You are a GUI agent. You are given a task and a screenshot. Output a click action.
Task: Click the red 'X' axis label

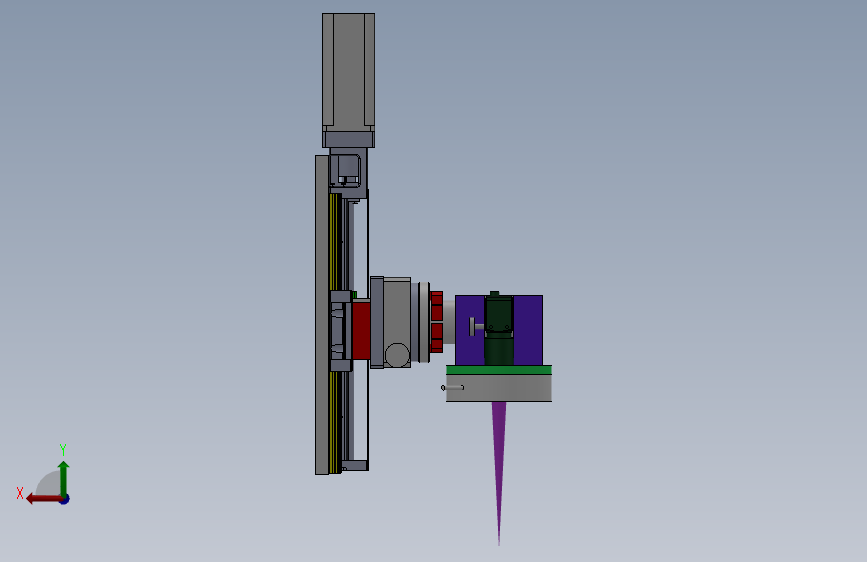coord(20,493)
